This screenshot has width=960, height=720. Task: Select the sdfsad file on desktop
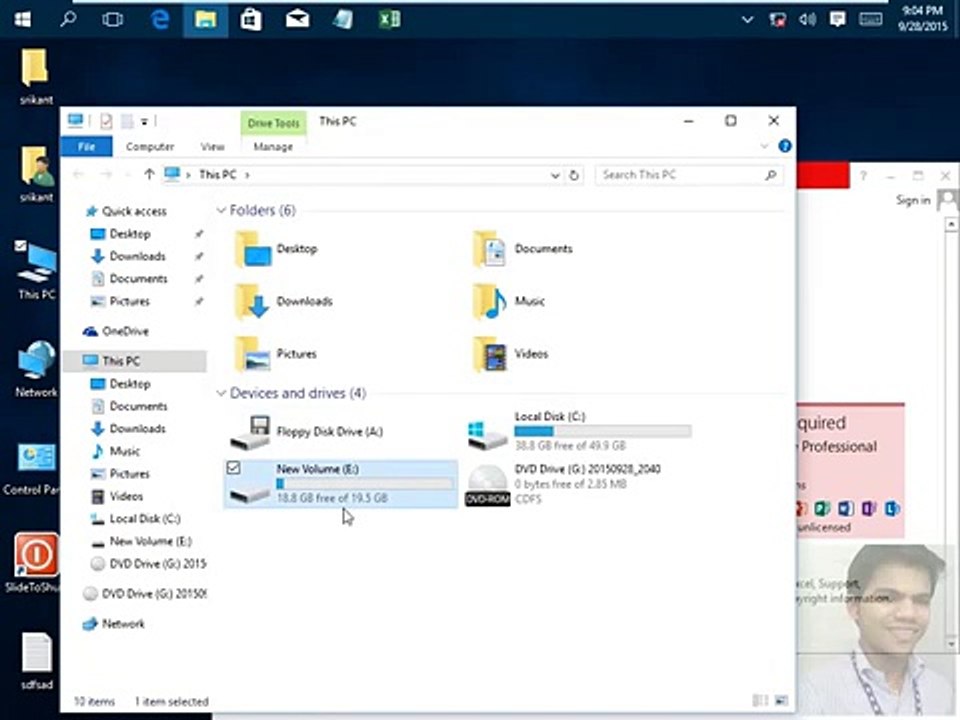[x=37, y=661]
